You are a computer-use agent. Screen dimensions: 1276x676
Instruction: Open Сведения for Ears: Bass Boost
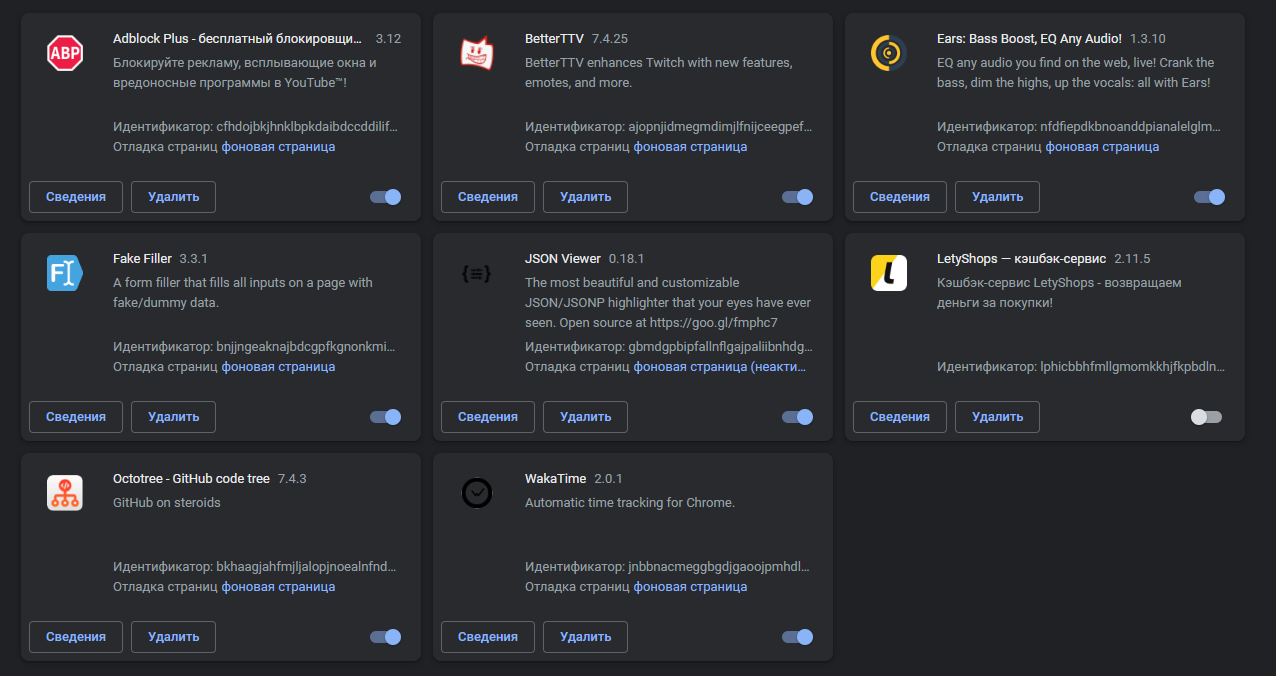pos(899,197)
